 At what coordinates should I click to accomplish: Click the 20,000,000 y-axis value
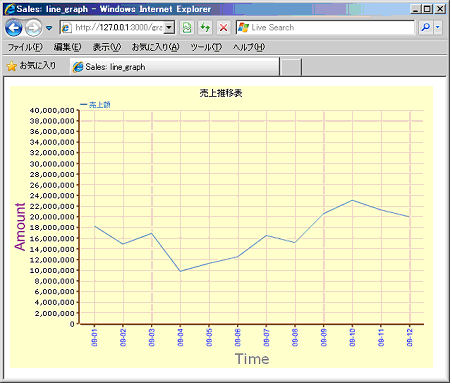(x=52, y=217)
